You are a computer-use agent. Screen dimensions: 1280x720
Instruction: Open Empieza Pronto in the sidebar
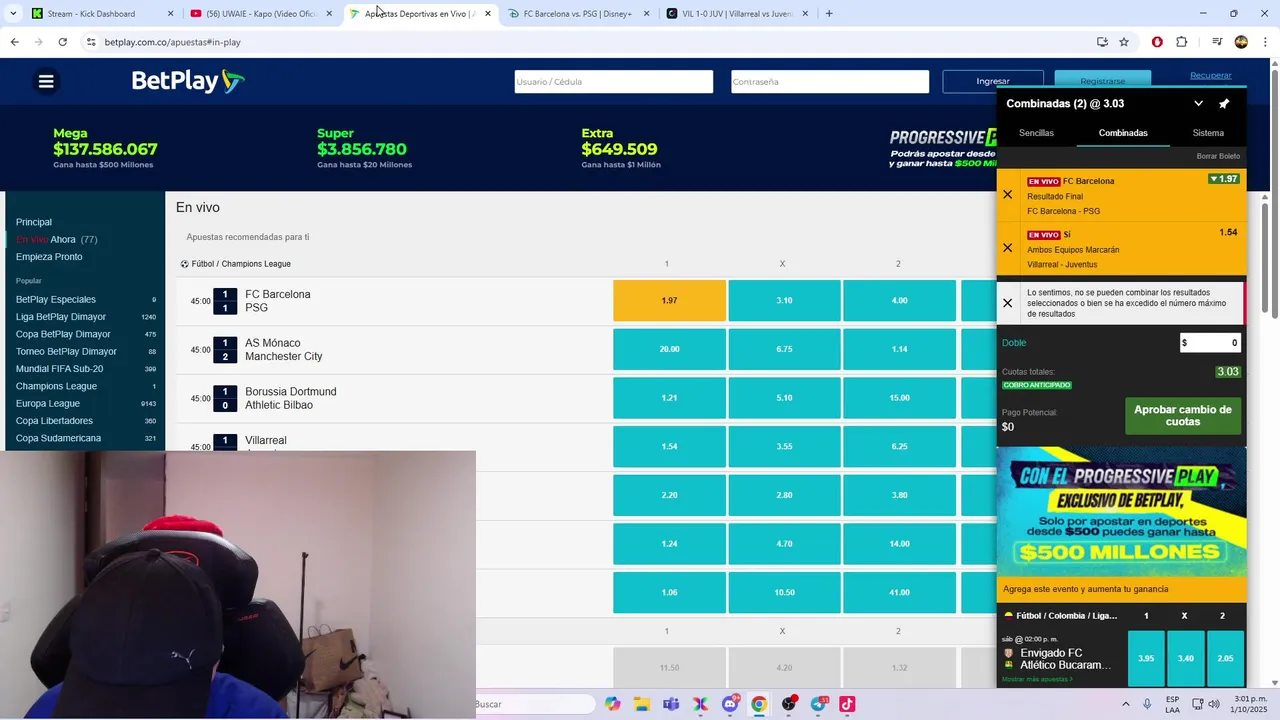pos(49,257)
